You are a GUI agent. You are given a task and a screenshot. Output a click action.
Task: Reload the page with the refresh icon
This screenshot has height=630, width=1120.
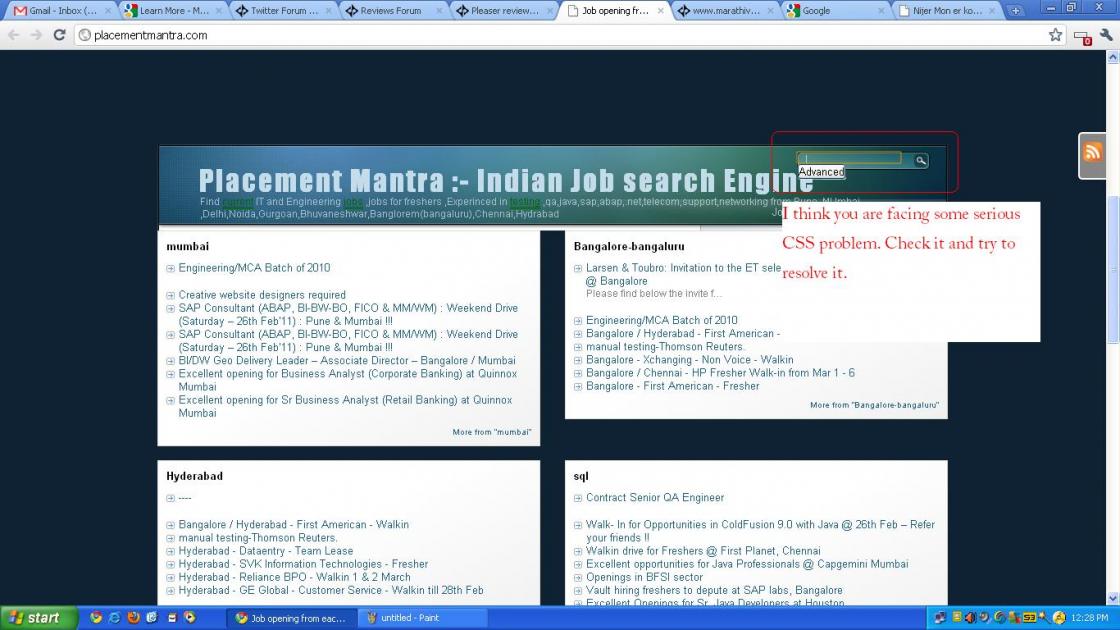coord(59,35)
